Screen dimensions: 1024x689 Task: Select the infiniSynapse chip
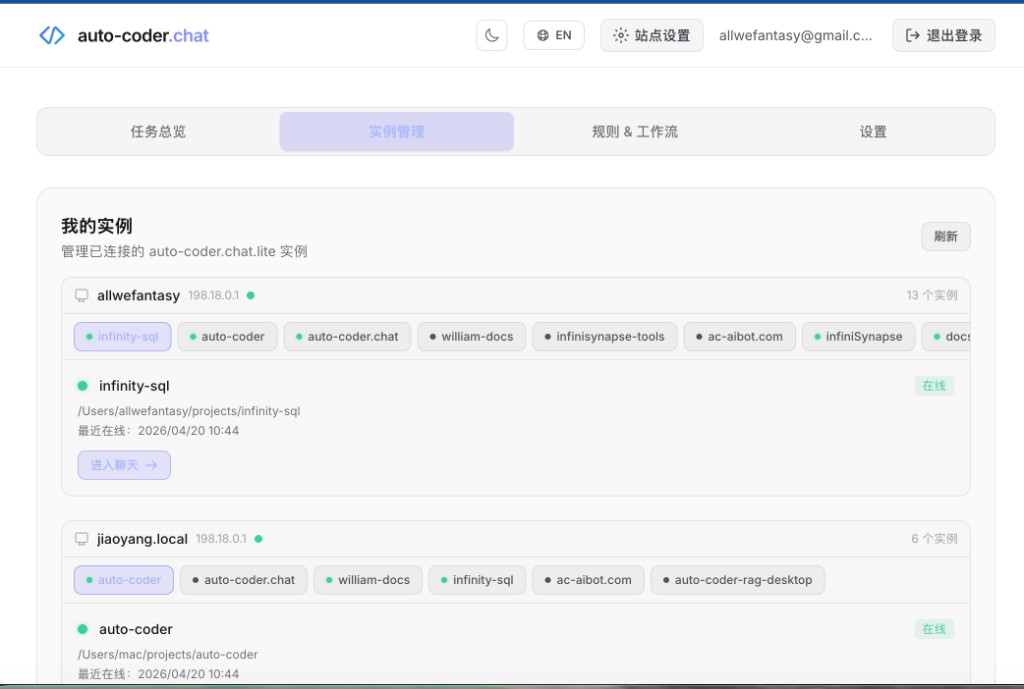coord(859,336)
